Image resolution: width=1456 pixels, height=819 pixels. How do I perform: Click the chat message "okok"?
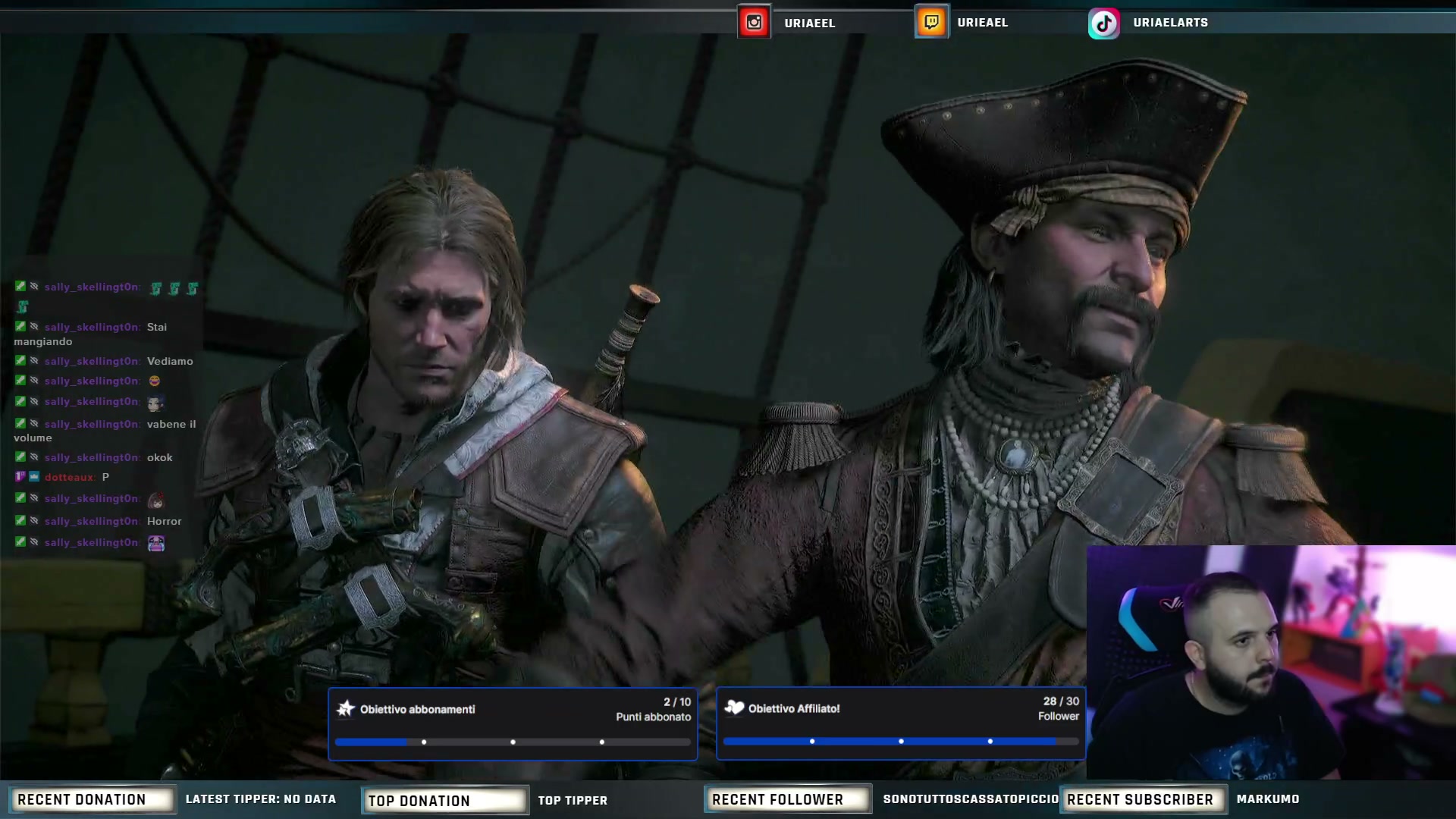[x=160, y=457]
